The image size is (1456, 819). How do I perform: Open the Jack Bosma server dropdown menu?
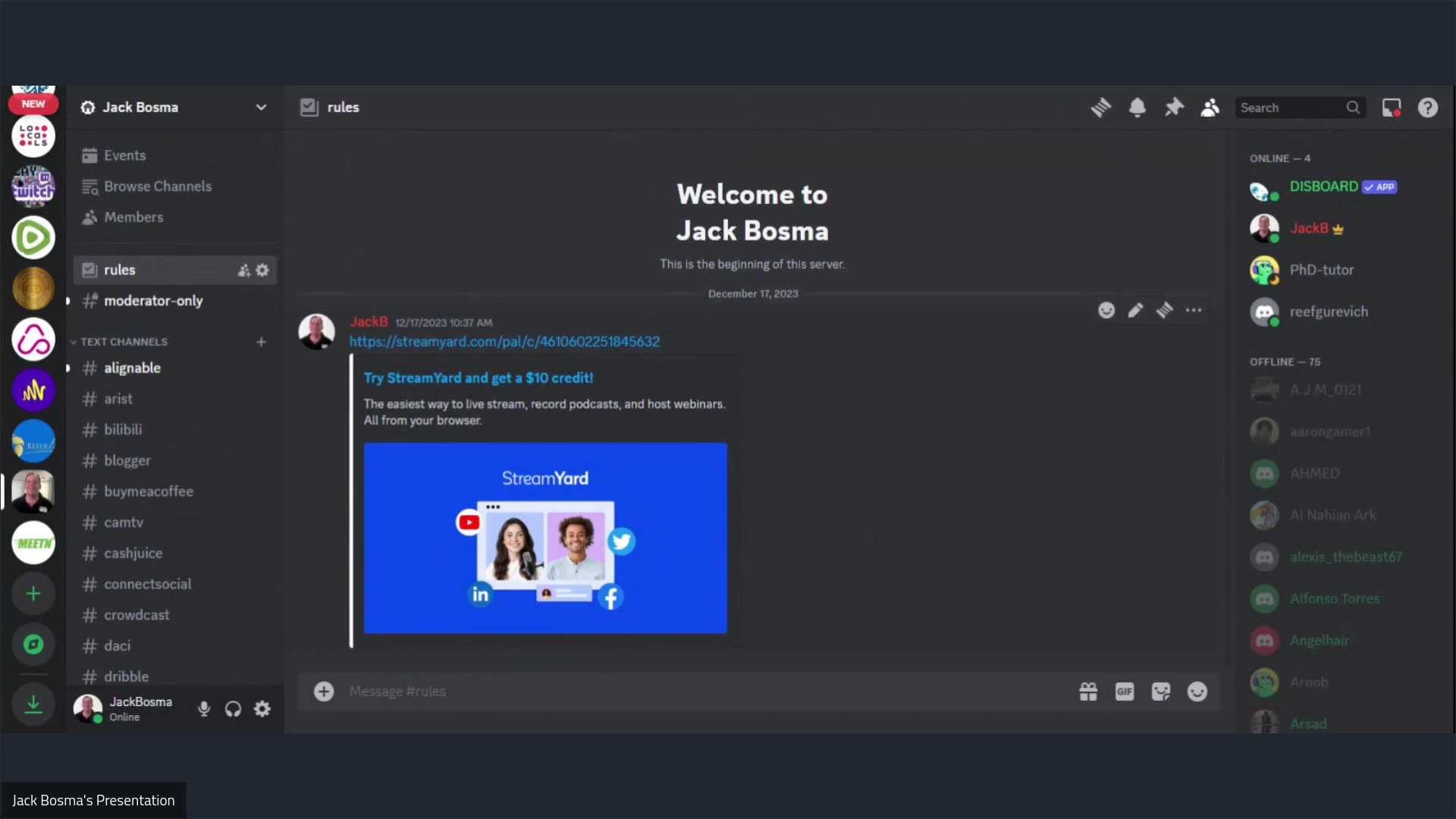[x=261, y=107]
